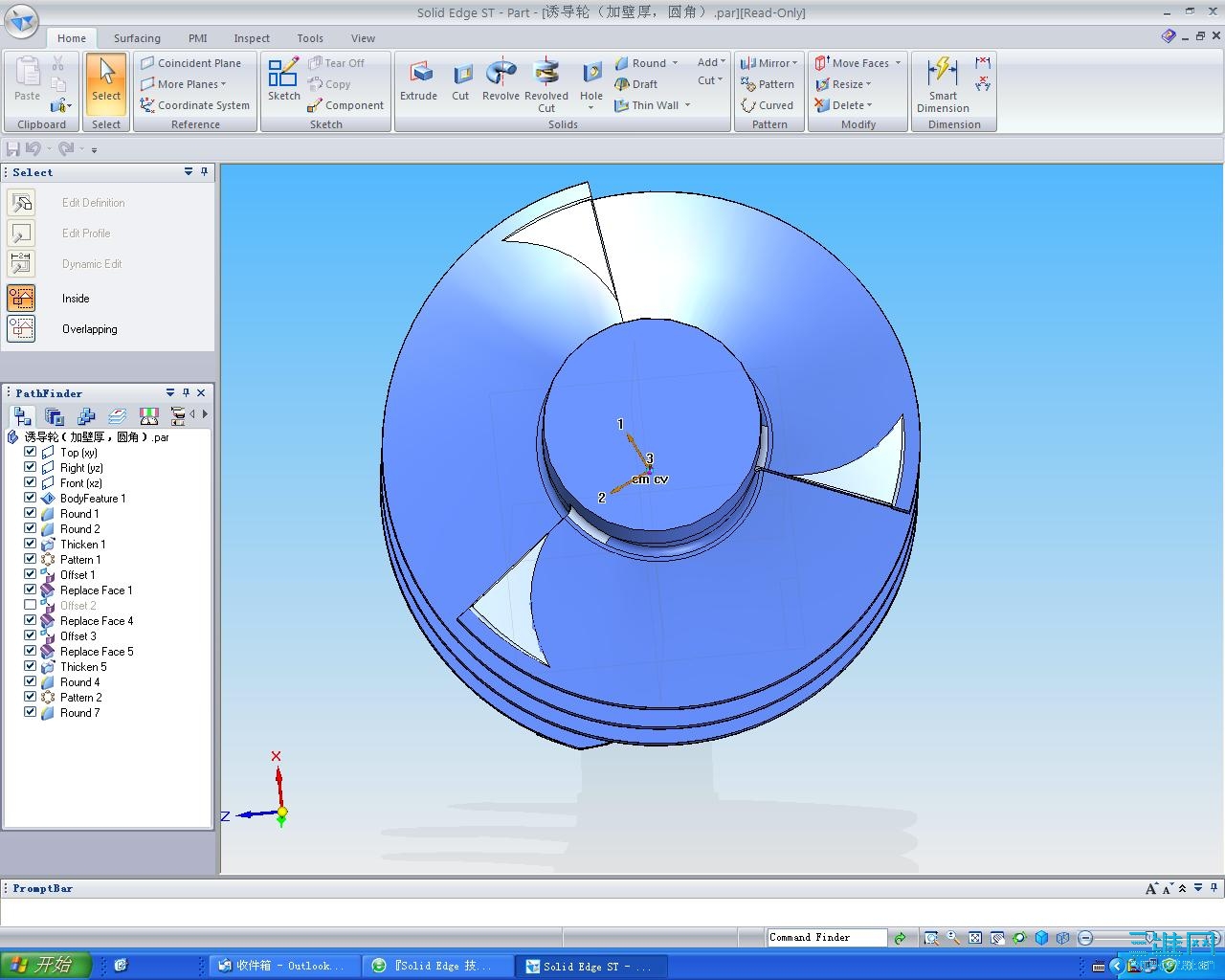Toggle the Thicken 1 checkbox
Screen dimensions: 1225x980
pos(30,544)
